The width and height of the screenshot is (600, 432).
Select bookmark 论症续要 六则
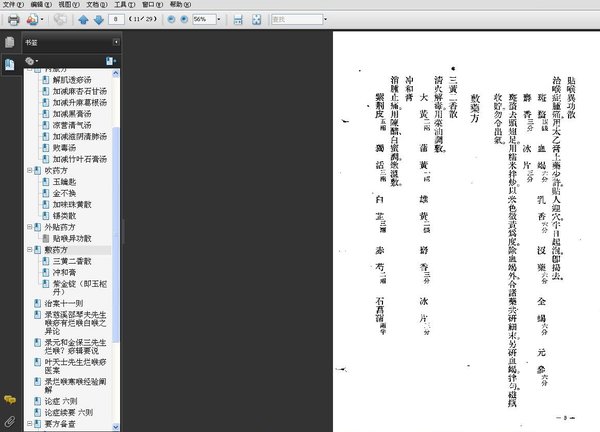[x=68, y=412]
